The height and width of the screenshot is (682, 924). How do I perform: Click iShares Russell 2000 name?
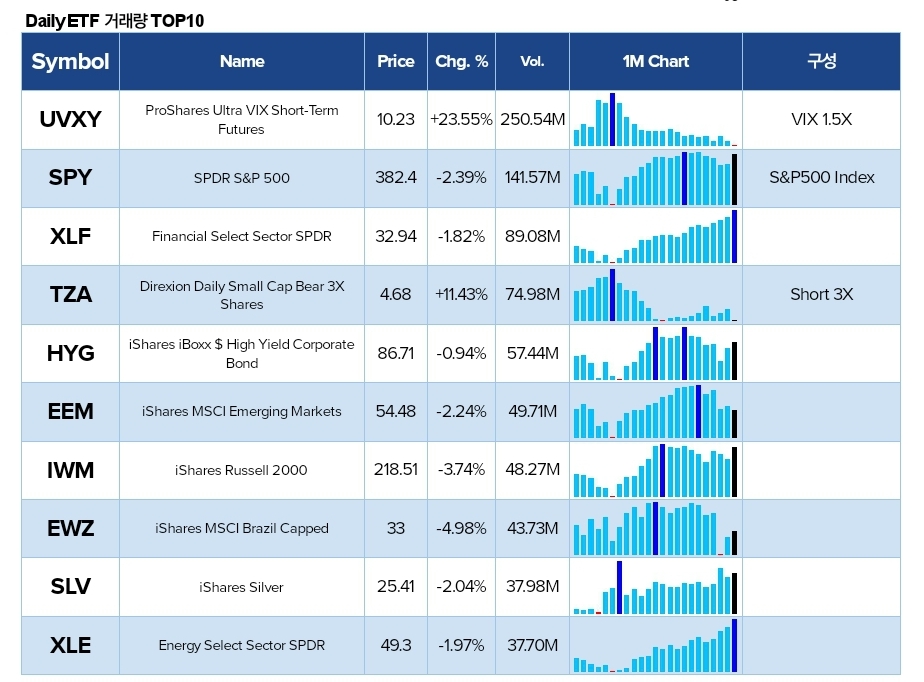(241, 470)
